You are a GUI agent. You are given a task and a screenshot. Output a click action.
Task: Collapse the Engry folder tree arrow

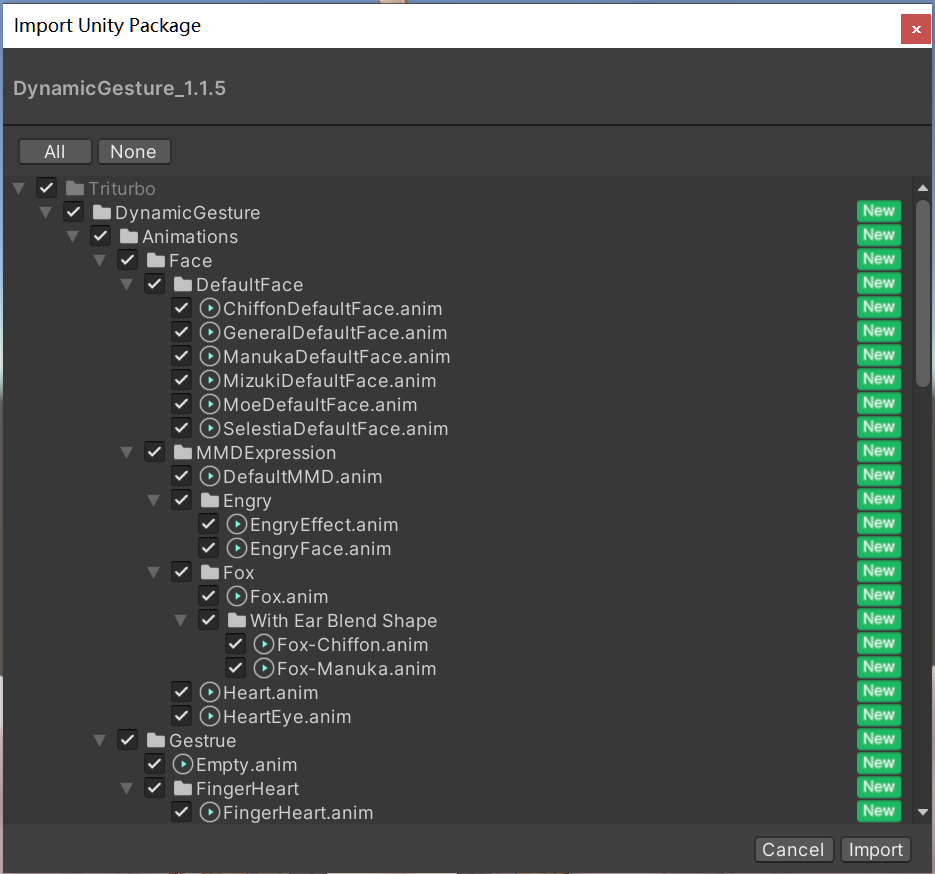tap(154, 501)
